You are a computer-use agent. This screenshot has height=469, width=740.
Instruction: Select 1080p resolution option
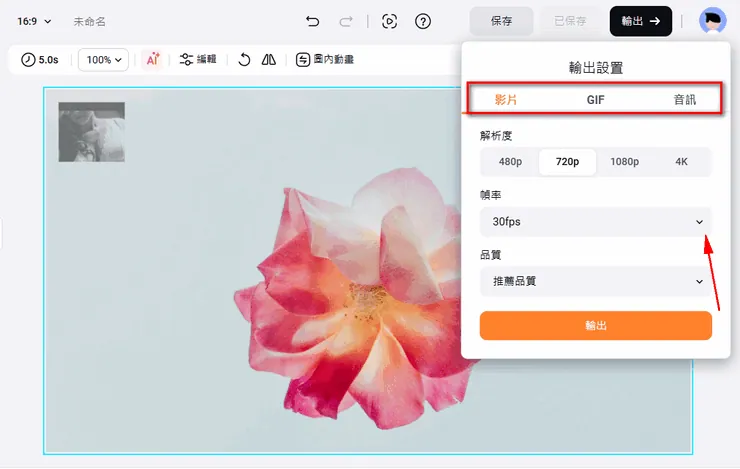[624, 162]
